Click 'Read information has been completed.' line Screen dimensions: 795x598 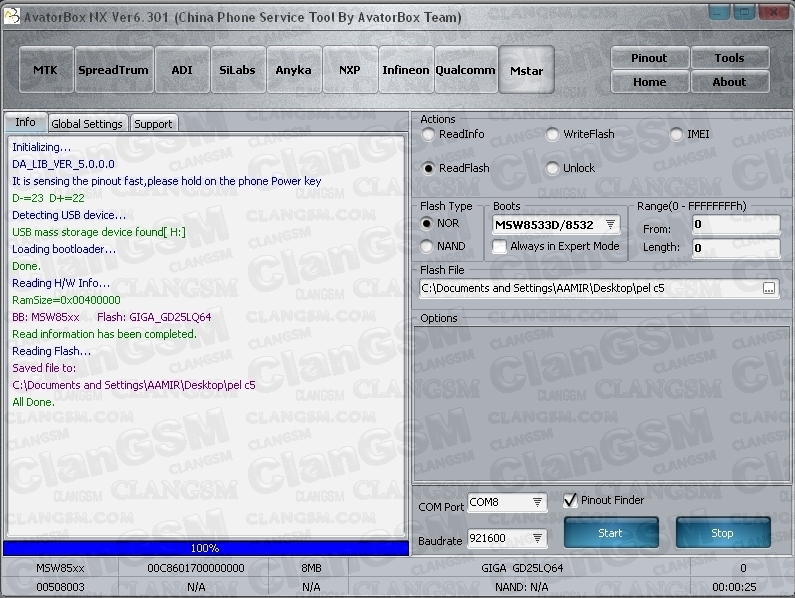104,334
